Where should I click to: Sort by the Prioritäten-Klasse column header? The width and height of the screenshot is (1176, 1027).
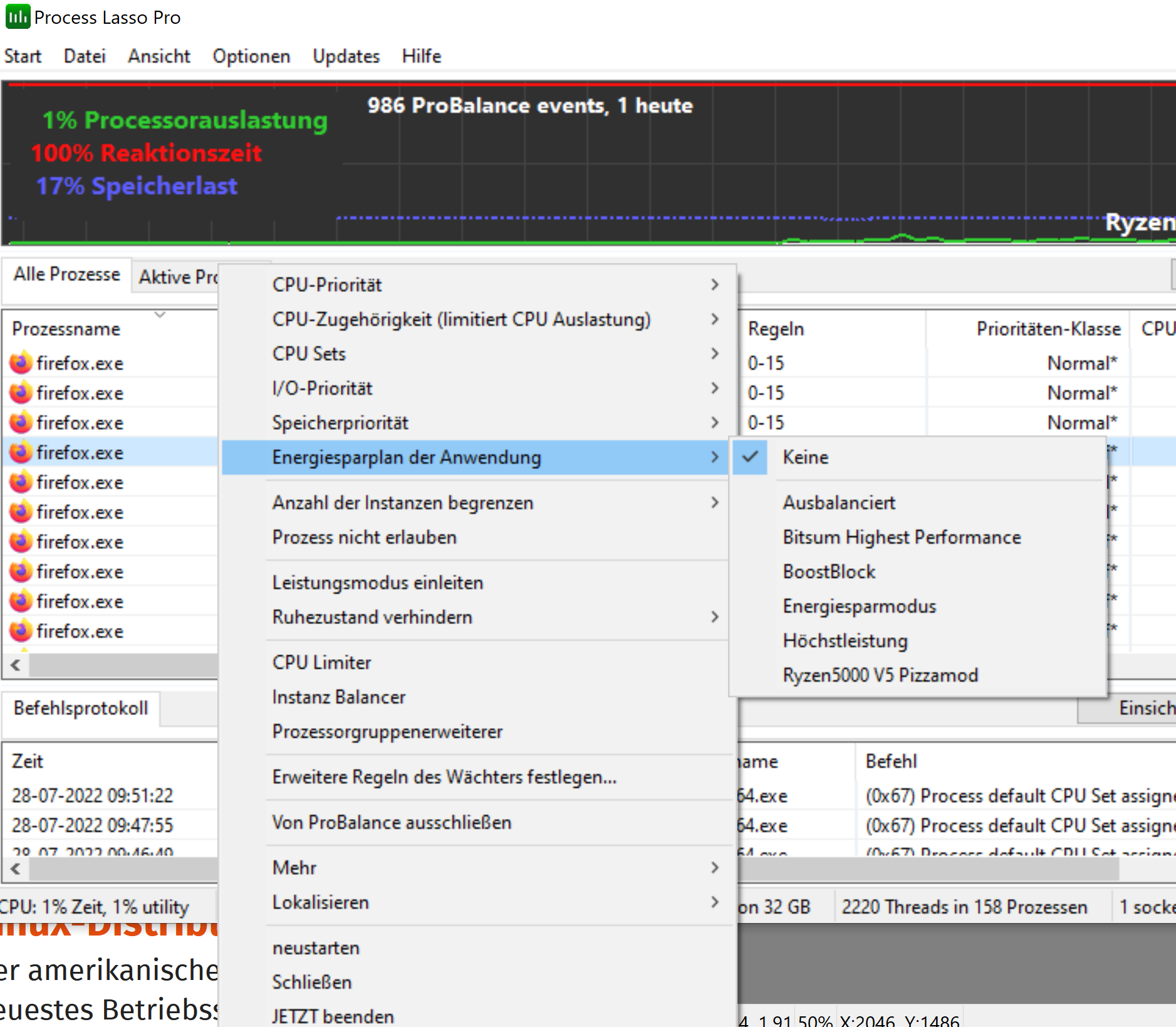tap(1028, 329)
